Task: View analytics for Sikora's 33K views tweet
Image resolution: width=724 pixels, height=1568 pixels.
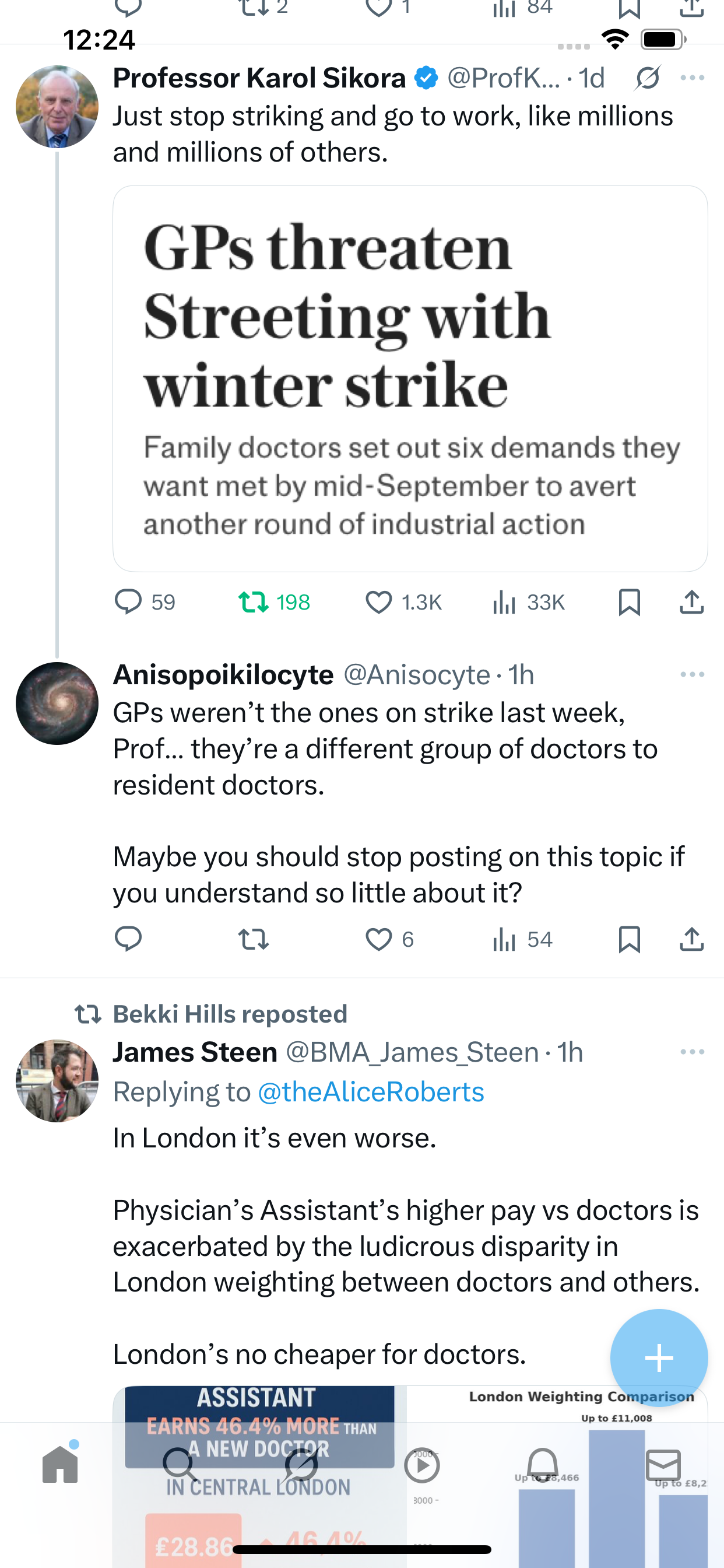Action: pyautogui.click(x=504, y=602)
